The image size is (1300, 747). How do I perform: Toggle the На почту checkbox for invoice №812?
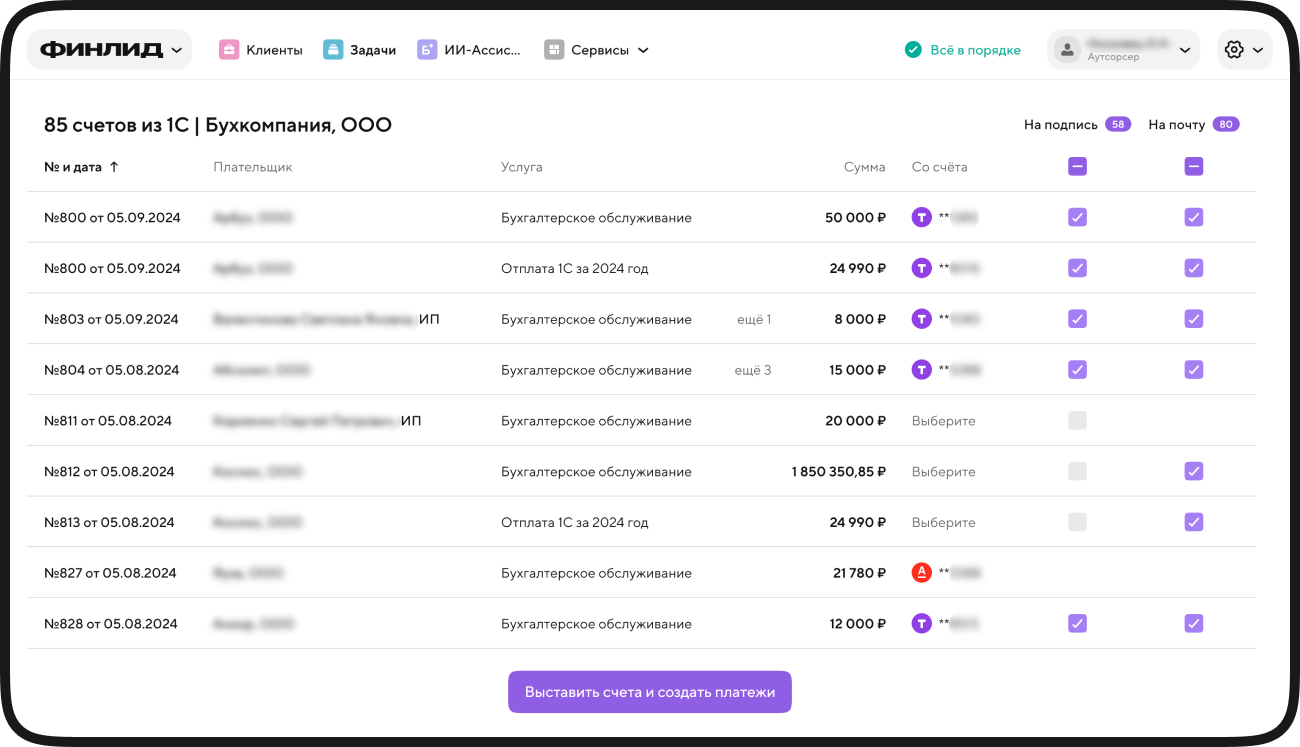pyautogui.click(x=1194, y=471)
